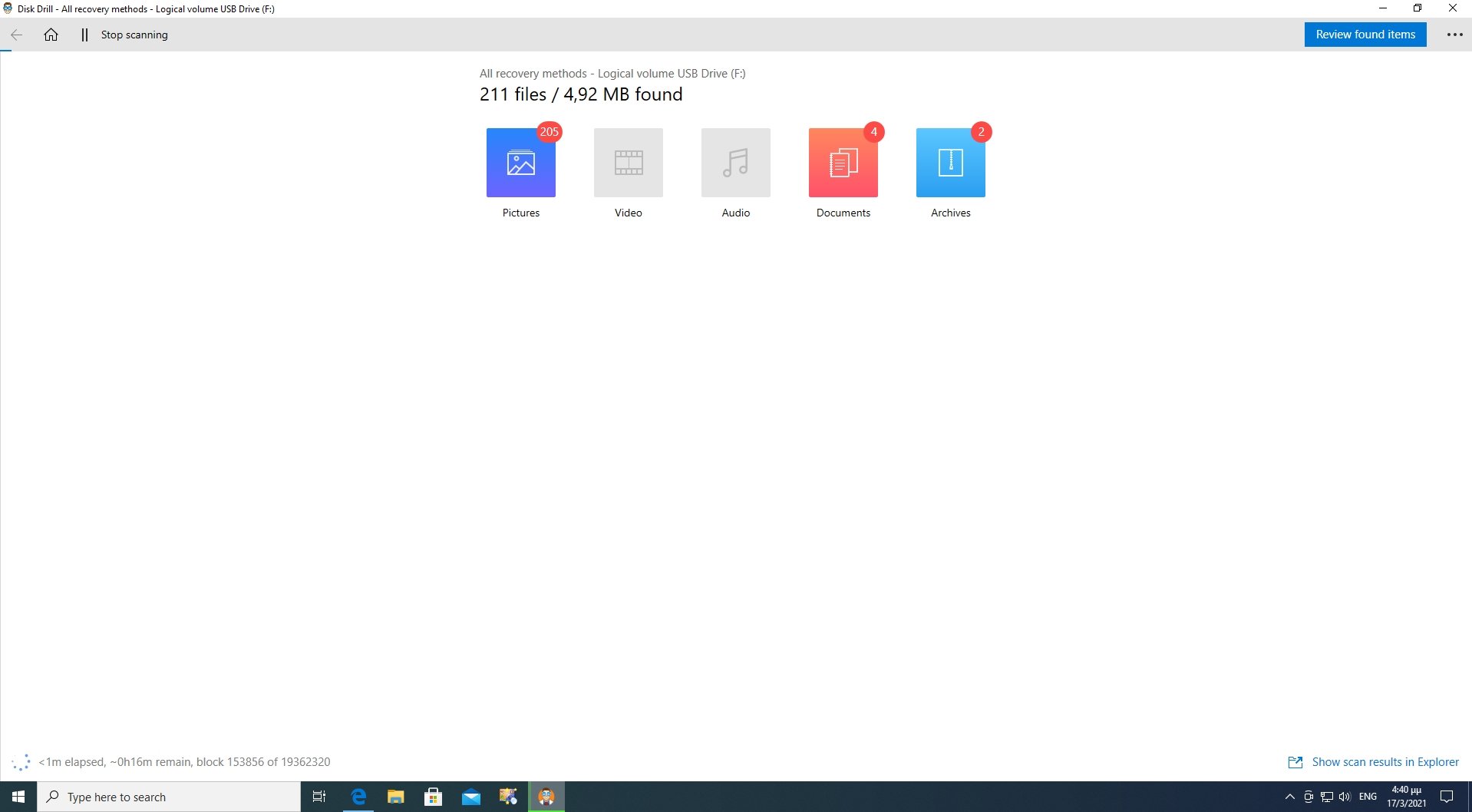1472x812 pixels.
Task: Open File Explorer from taskbar
Action: point(395,797)
